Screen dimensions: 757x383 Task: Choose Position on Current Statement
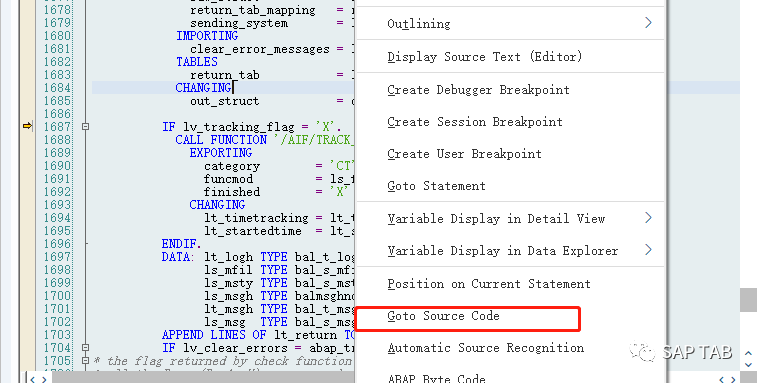(489, 284)
